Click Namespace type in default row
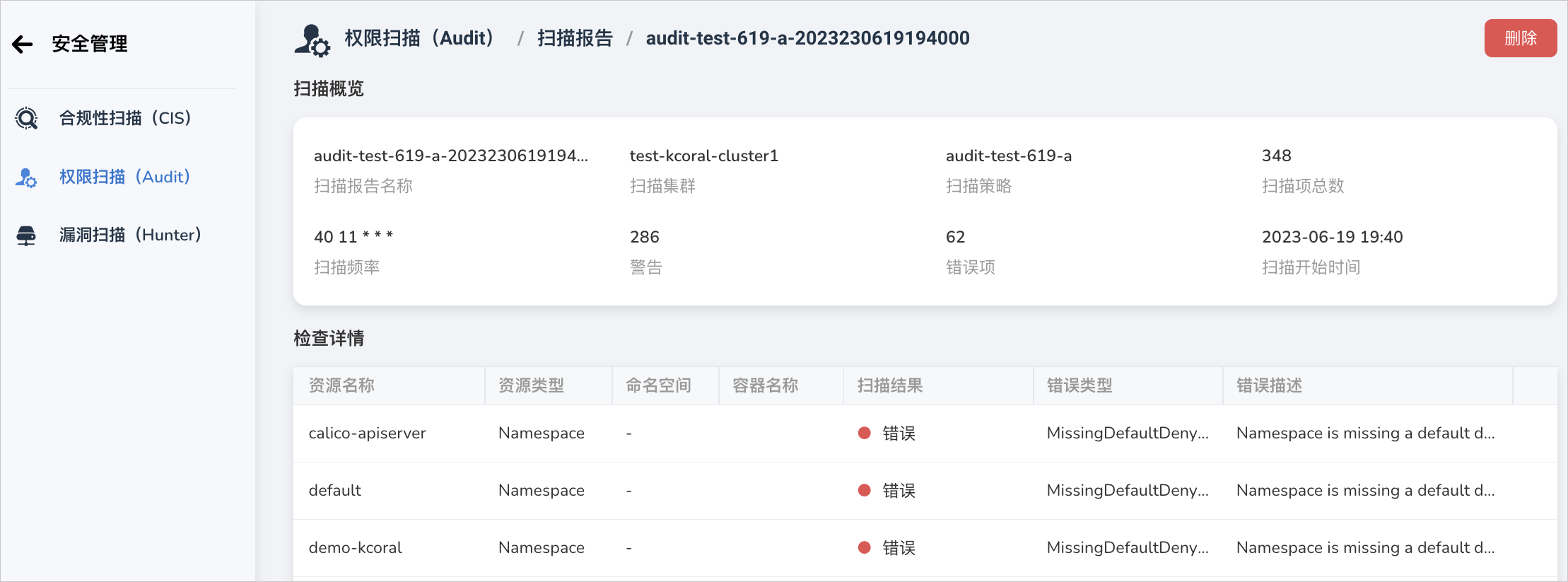The image size is (1568, 582). tap(542, 490)
